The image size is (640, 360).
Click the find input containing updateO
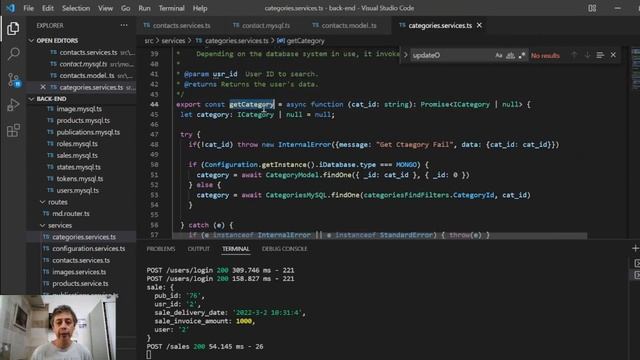click(x=451, y=55)
